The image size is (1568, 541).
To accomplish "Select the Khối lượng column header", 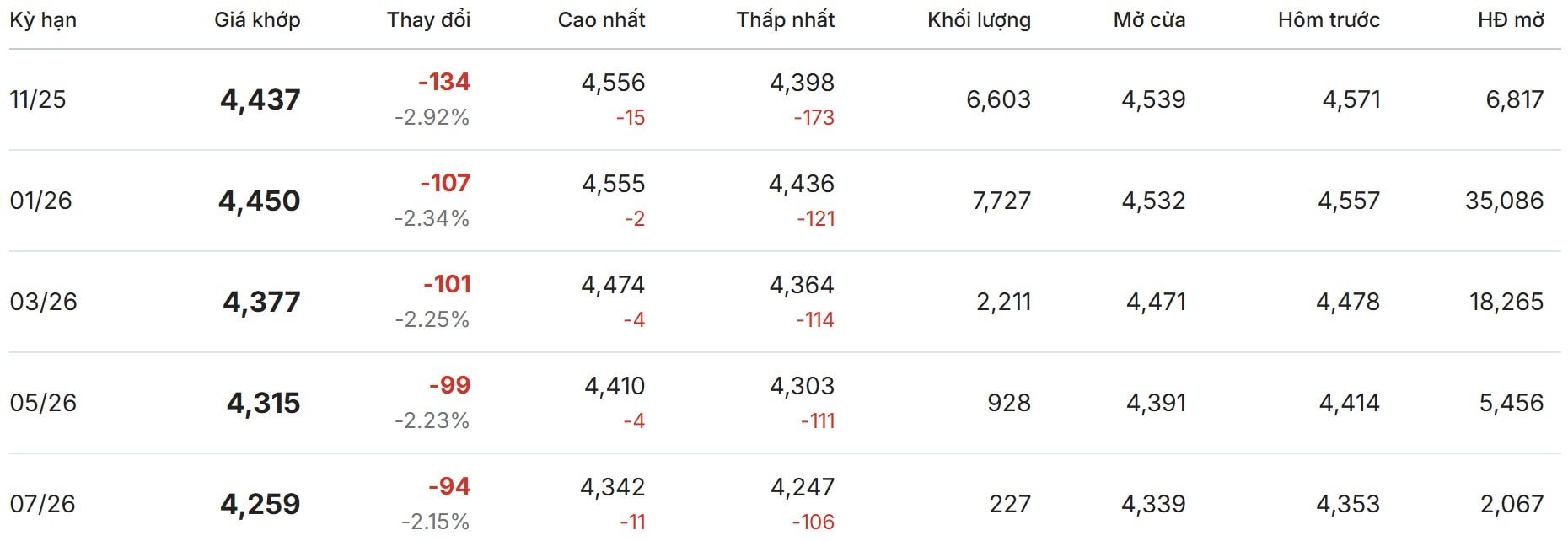I will point(979,20).
